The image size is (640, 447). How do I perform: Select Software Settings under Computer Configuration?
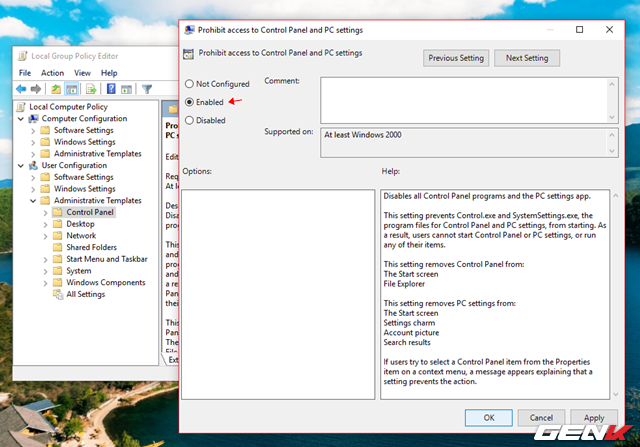(x=83, y=130)
